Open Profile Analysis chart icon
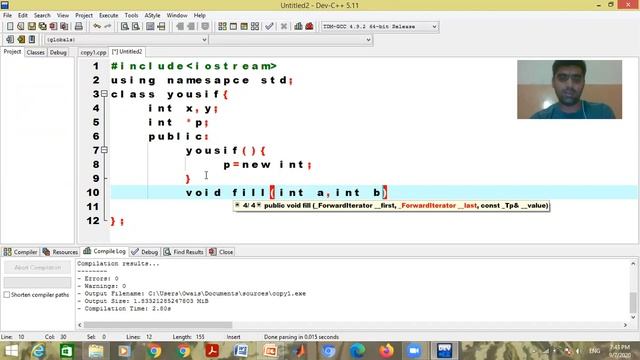The image size is (640, 360). [x=298, y=27]
